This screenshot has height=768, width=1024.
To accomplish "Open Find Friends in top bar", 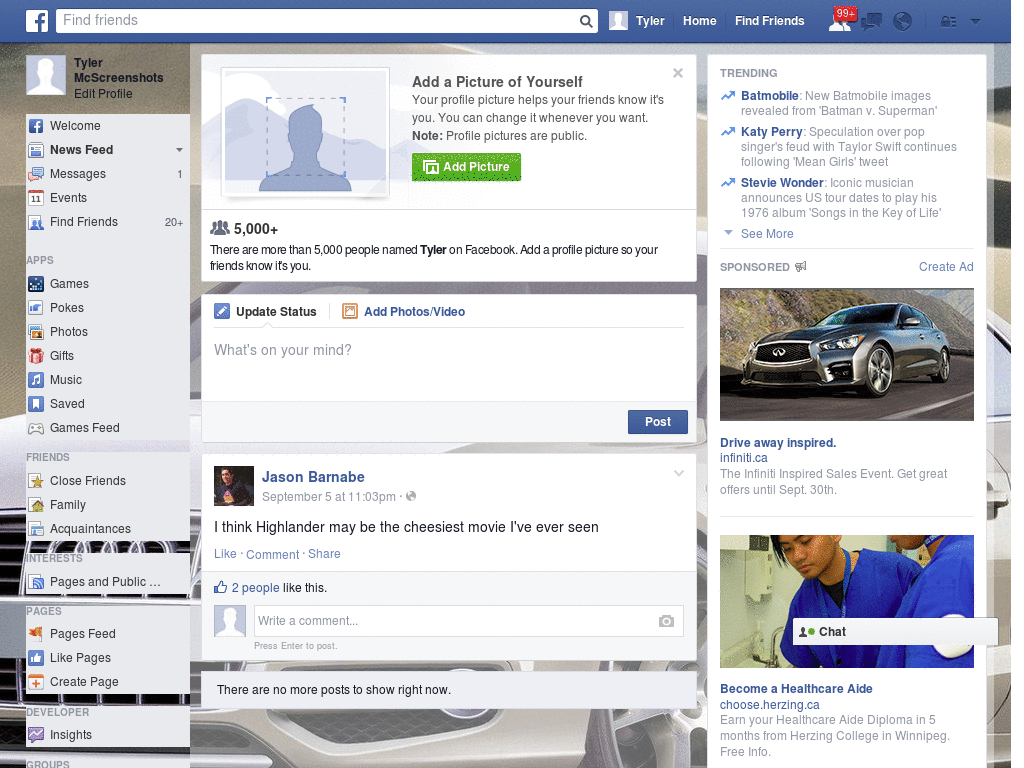I will point(769,21).
